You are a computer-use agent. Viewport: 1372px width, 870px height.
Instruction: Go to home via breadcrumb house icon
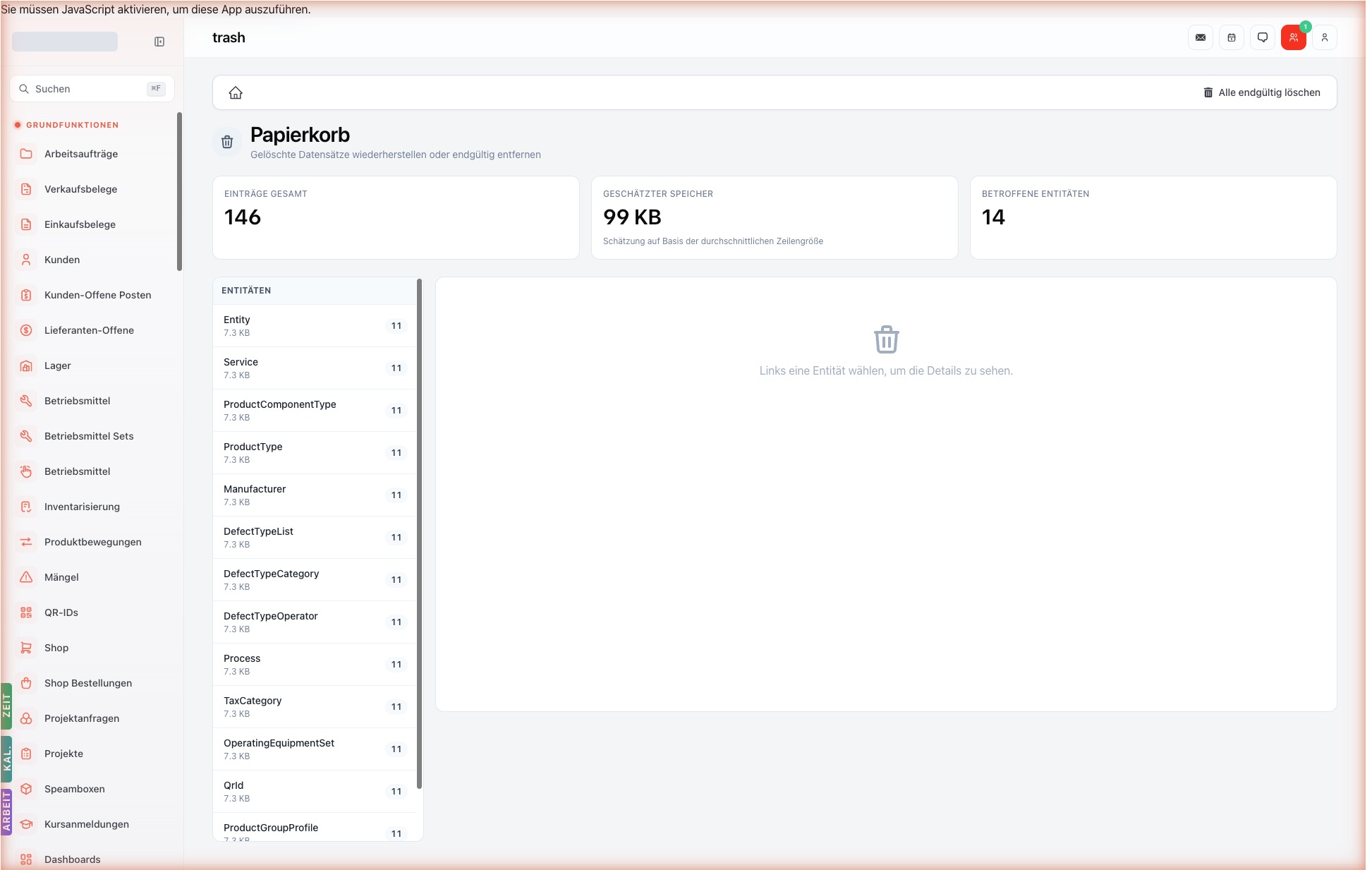click(236, 92)
